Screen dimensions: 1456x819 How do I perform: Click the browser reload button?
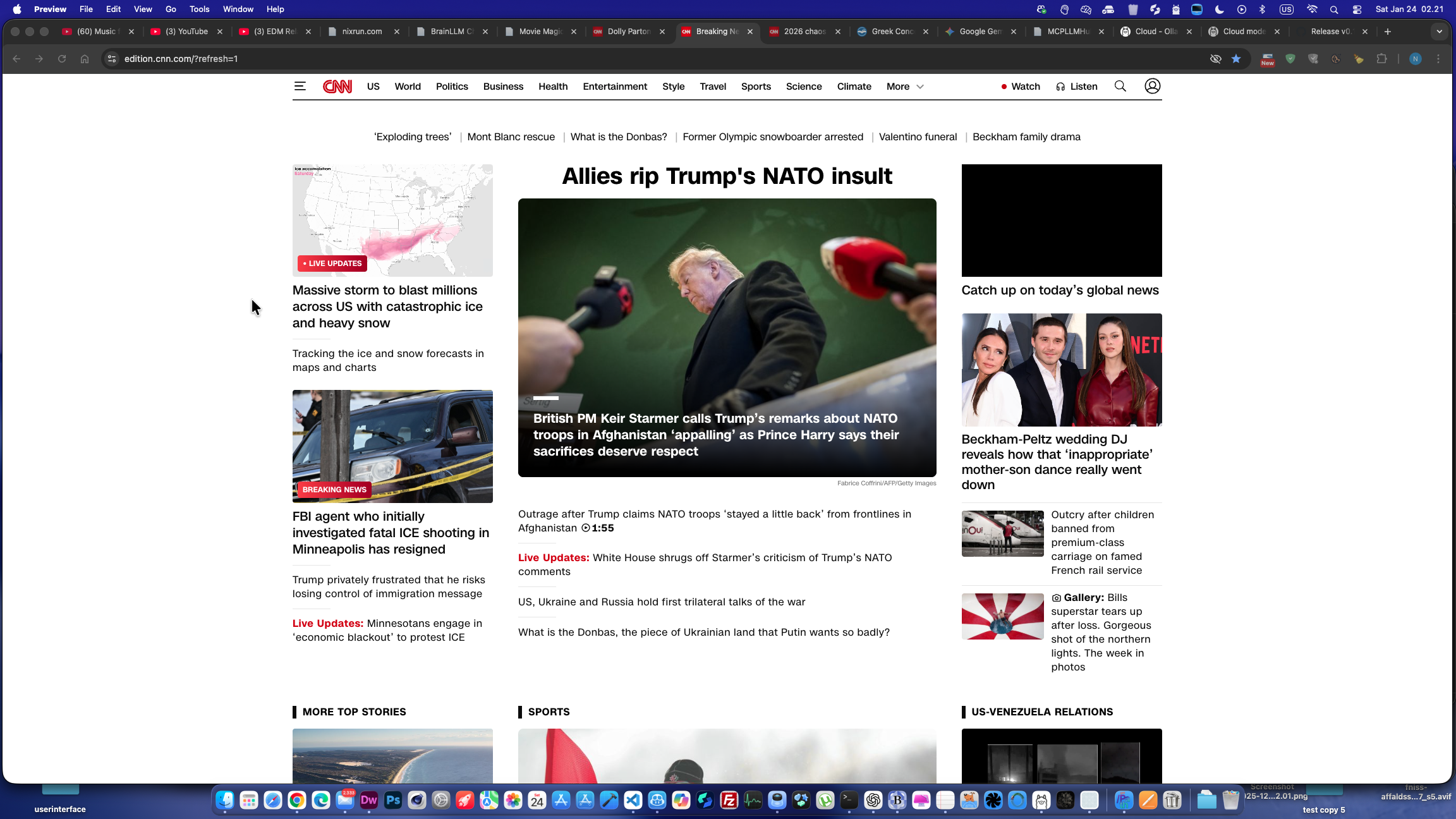coord(62,59)
